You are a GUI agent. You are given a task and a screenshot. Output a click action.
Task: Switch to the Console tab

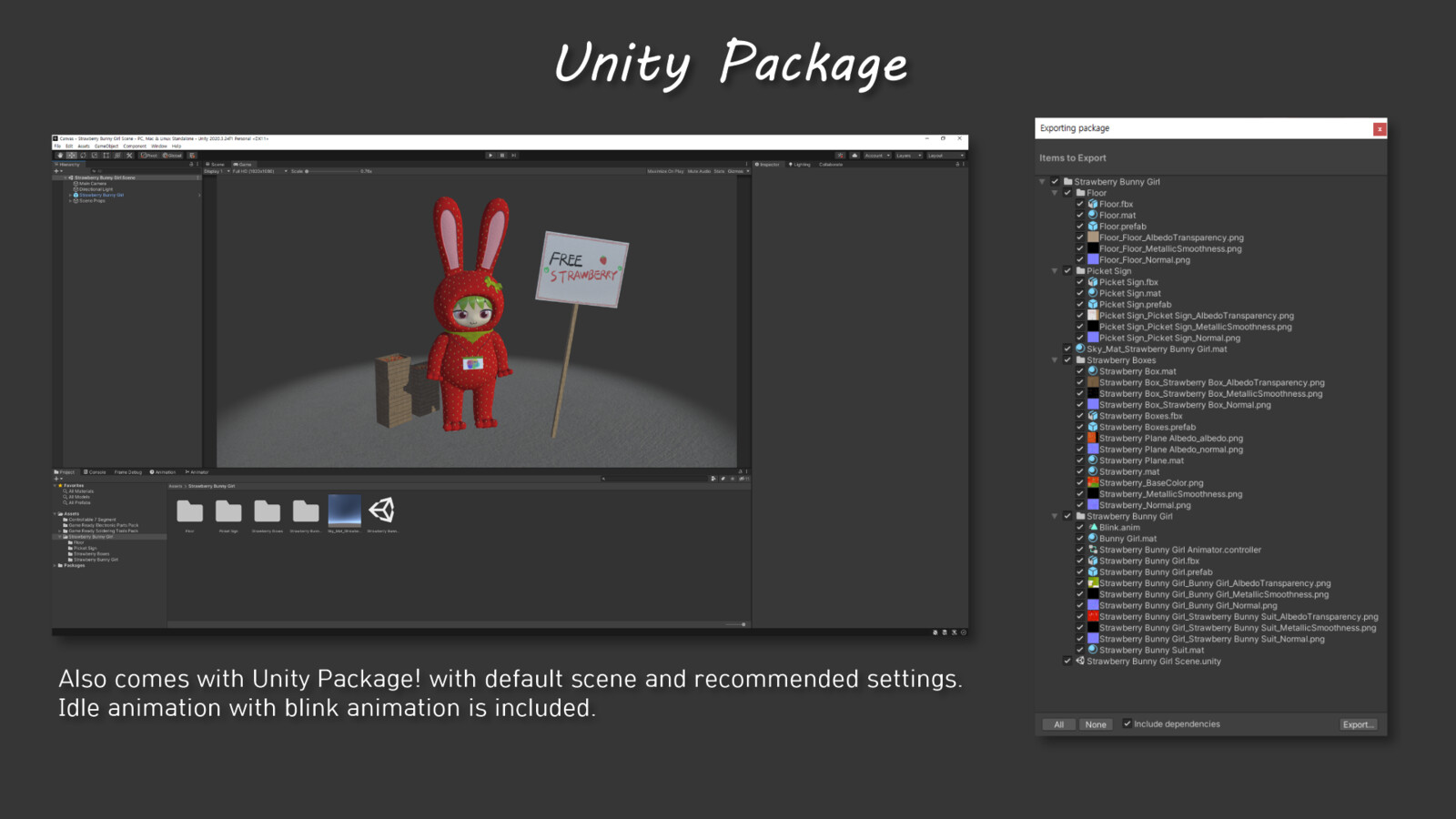point(95,472)
